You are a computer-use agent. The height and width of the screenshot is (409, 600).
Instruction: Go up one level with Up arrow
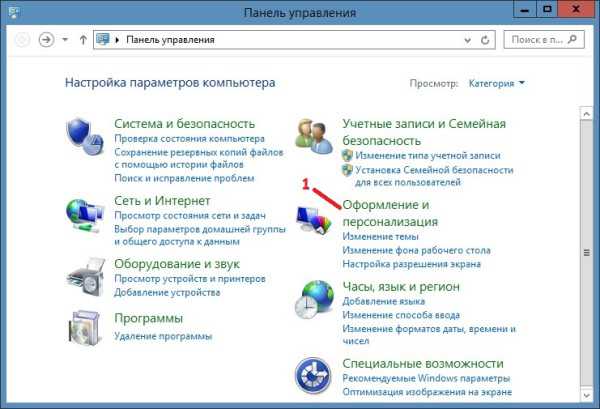83,40
